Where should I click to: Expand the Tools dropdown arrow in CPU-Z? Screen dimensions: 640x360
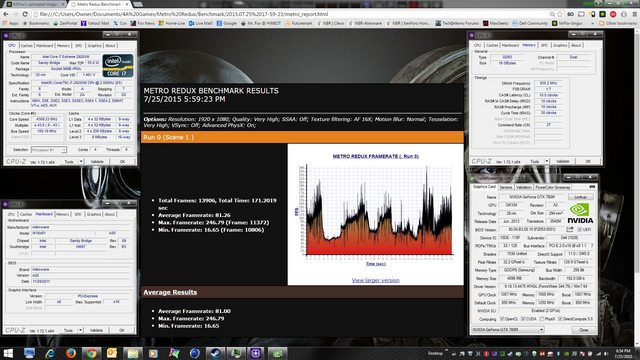click(81, 162)
